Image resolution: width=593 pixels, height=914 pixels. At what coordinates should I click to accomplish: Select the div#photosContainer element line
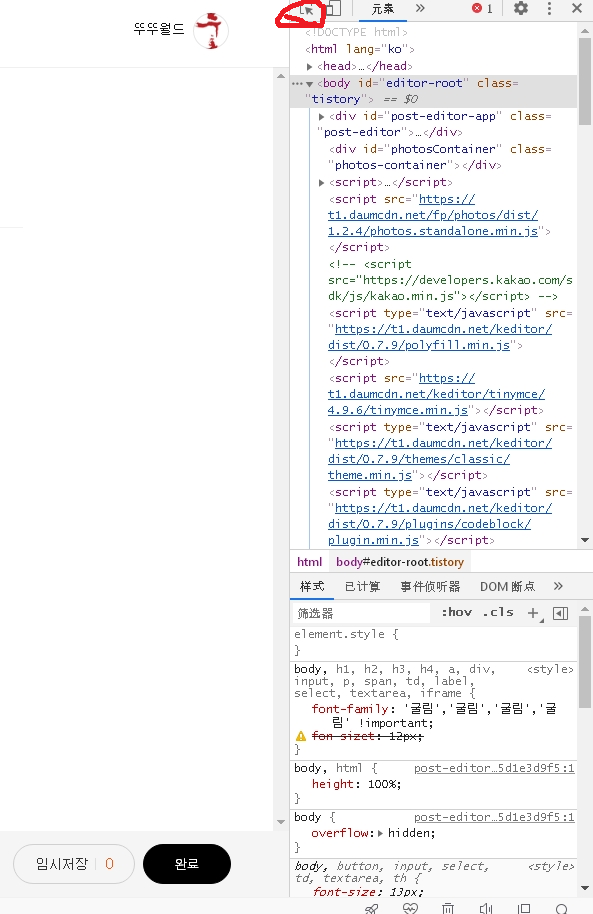(440, 157)
